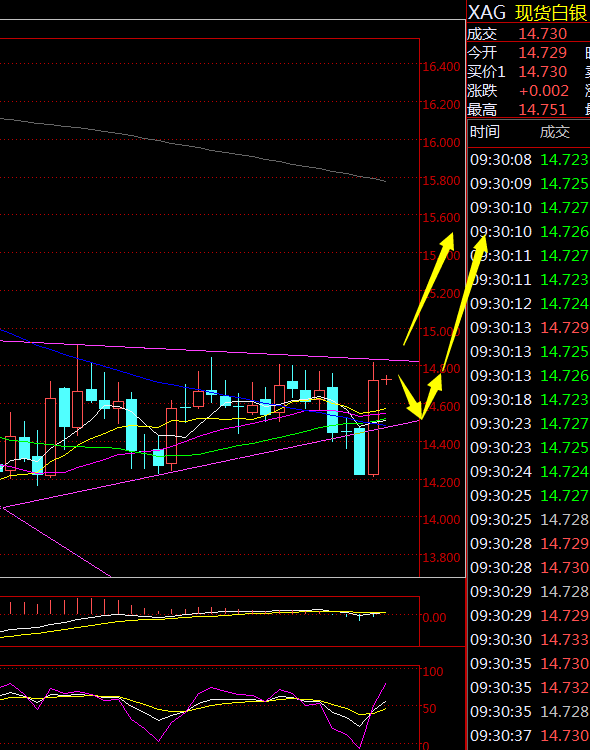Select the 09:30:28 tick at 14.730
The width and height of the screenshot is (590, 750).
tap(529, 568)
